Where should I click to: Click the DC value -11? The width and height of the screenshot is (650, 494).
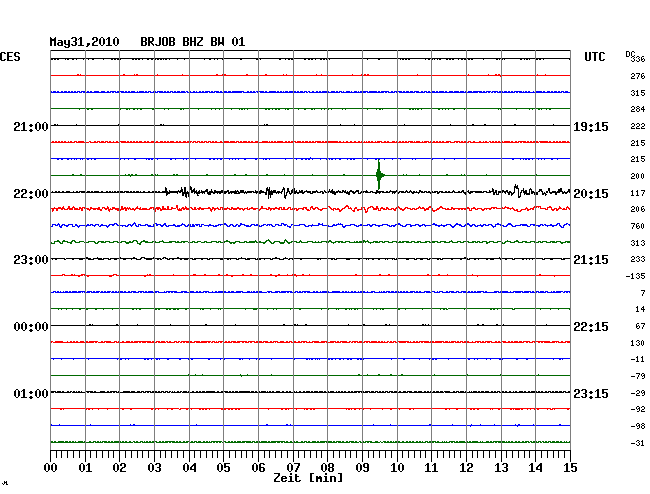pos(638,359)
